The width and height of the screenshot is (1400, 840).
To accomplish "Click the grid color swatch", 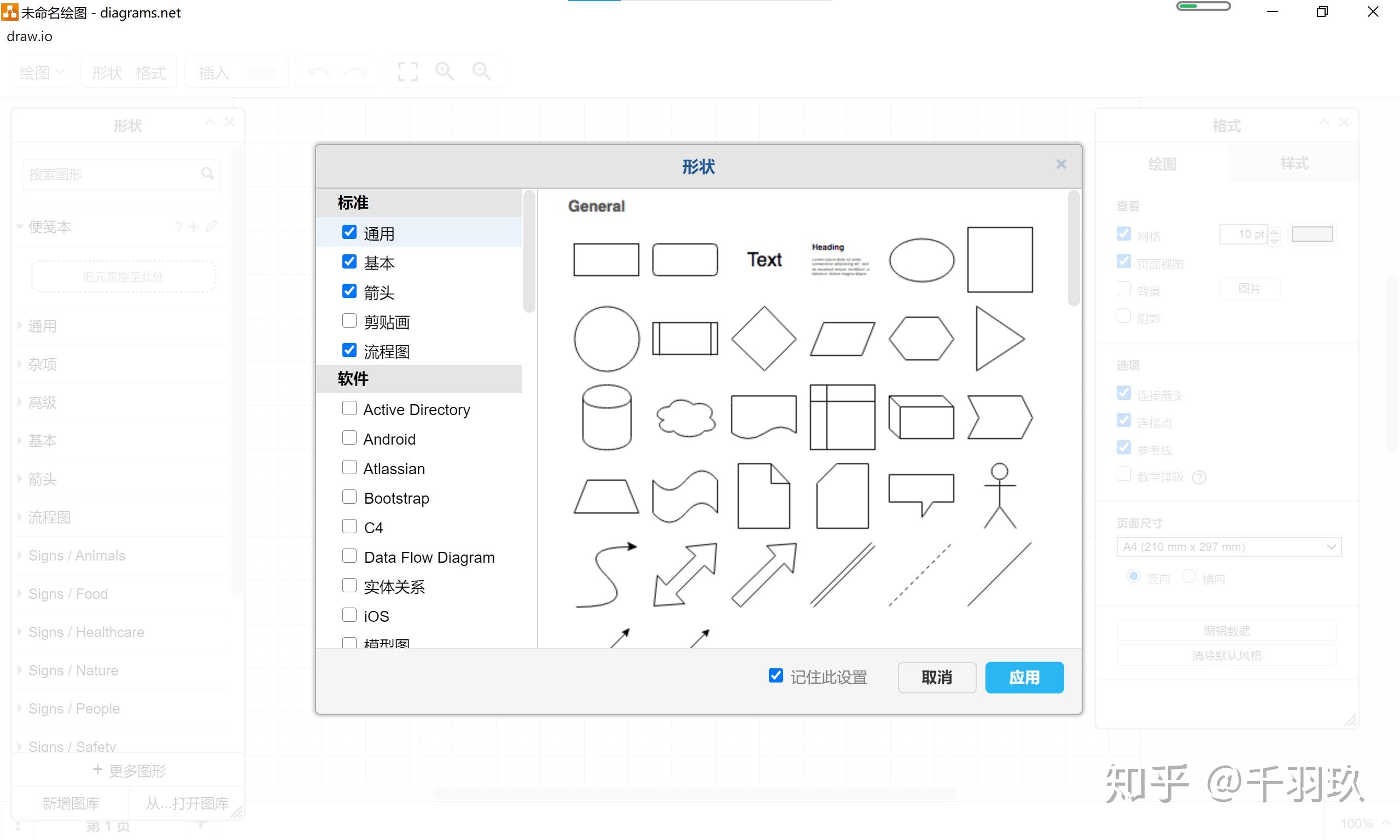I will click(x=1312, y=234).
